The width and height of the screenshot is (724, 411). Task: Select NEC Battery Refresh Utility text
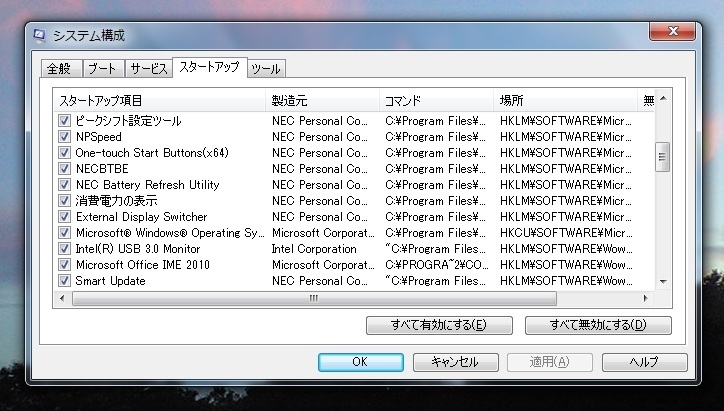147,185
